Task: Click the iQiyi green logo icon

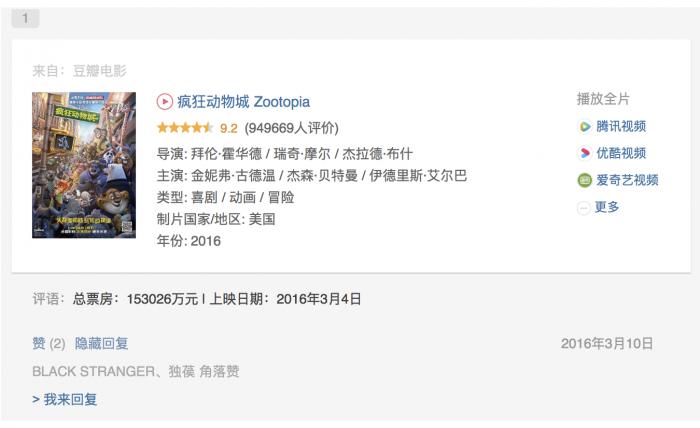Action: [x=585, y=180]
